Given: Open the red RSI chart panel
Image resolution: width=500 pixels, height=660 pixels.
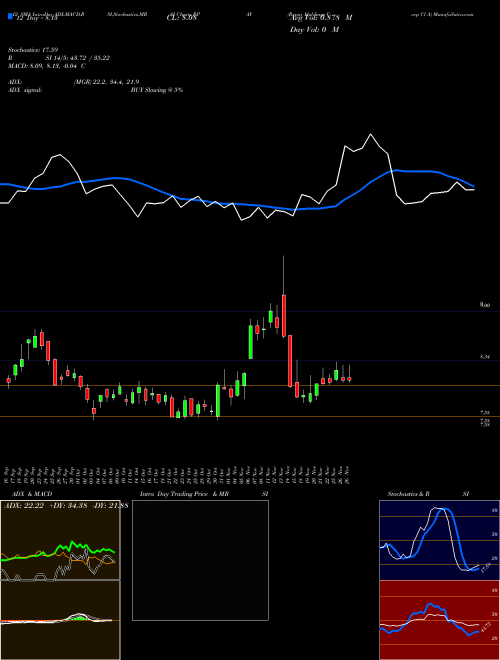Looking at the screenshot, I should (x=439, y=620).
